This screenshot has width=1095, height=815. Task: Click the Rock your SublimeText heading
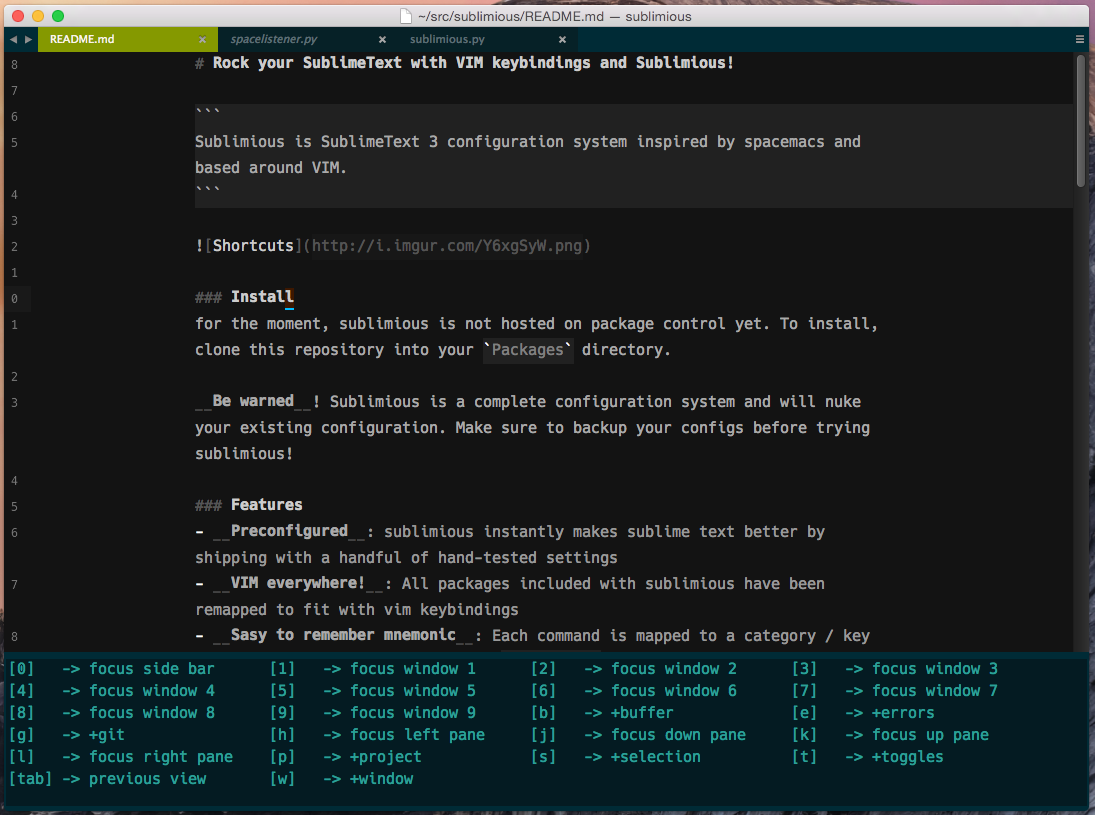click(x=464, y=63)
